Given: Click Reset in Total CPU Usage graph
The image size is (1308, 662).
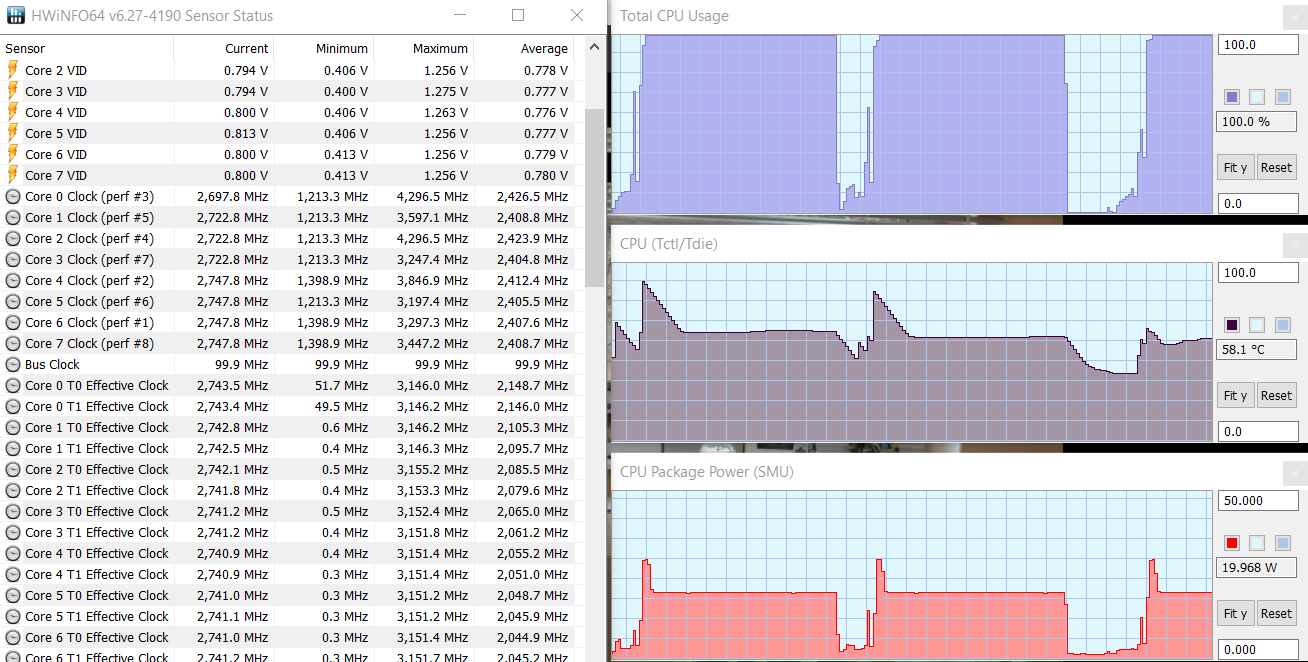Looking at the screenshot, I should 1276,167.
